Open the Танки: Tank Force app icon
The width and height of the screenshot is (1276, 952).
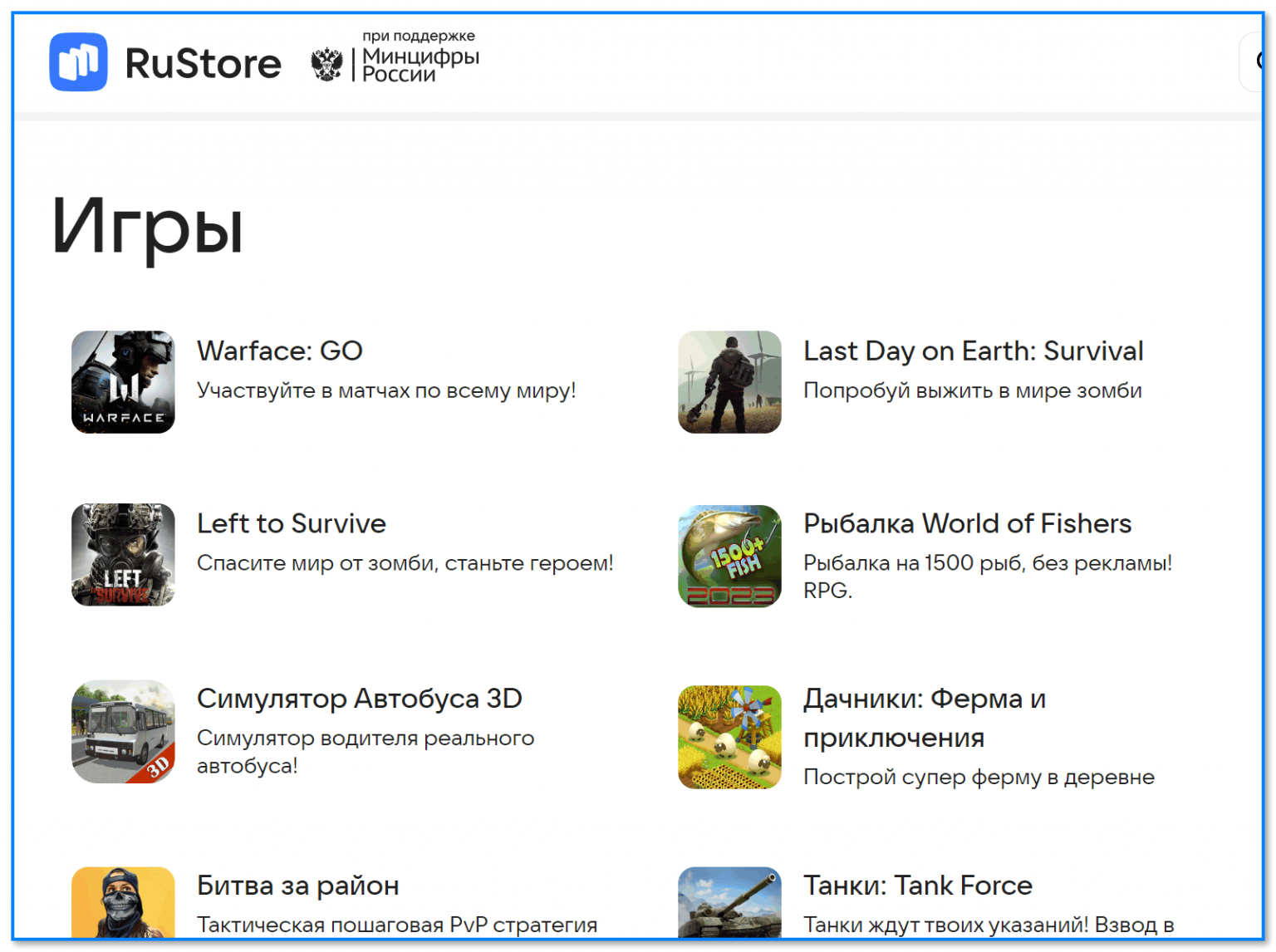pyautogui.click(x=729, y=903)
